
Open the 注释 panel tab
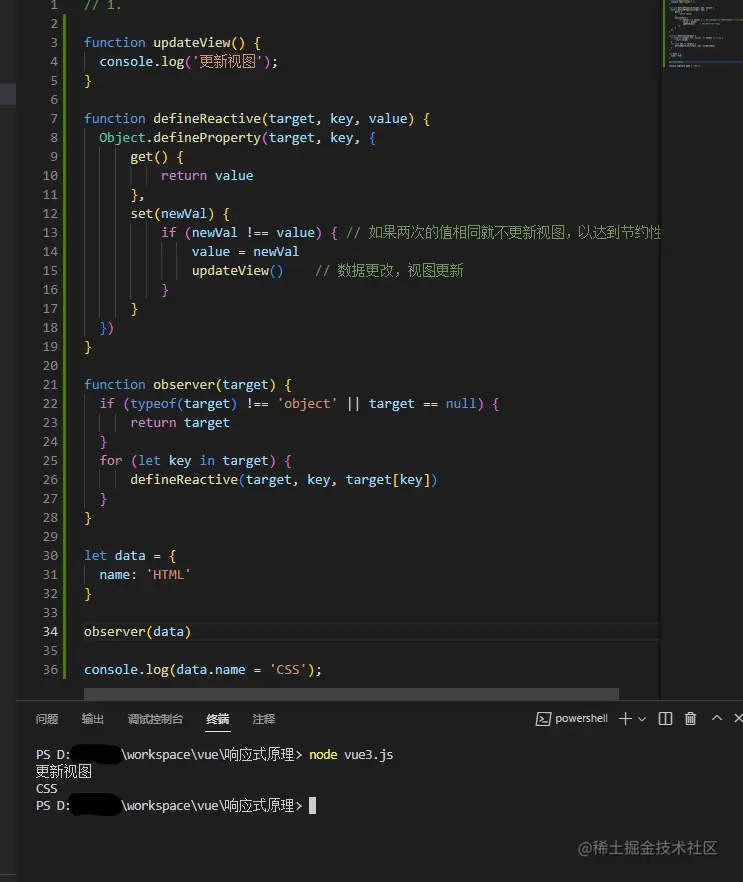pyautogui.click(x=264, y=719)
